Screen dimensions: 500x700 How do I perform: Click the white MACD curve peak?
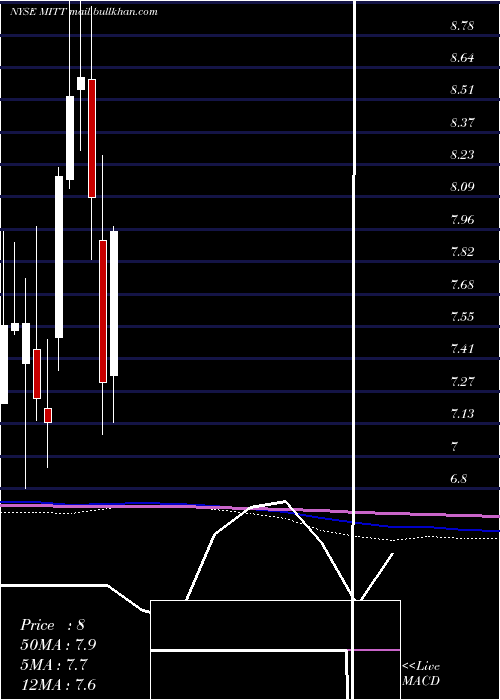click(284, 501)
